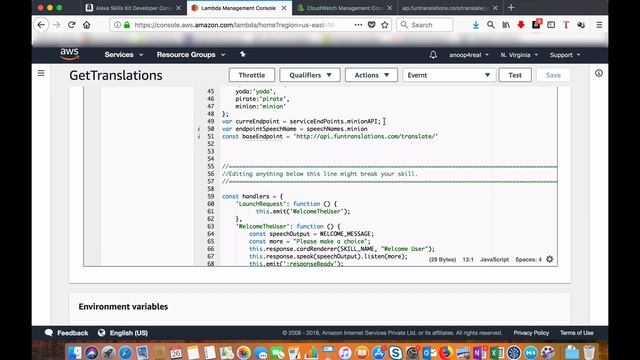
Task: Run the function with Test button
Action: point(515,75)
